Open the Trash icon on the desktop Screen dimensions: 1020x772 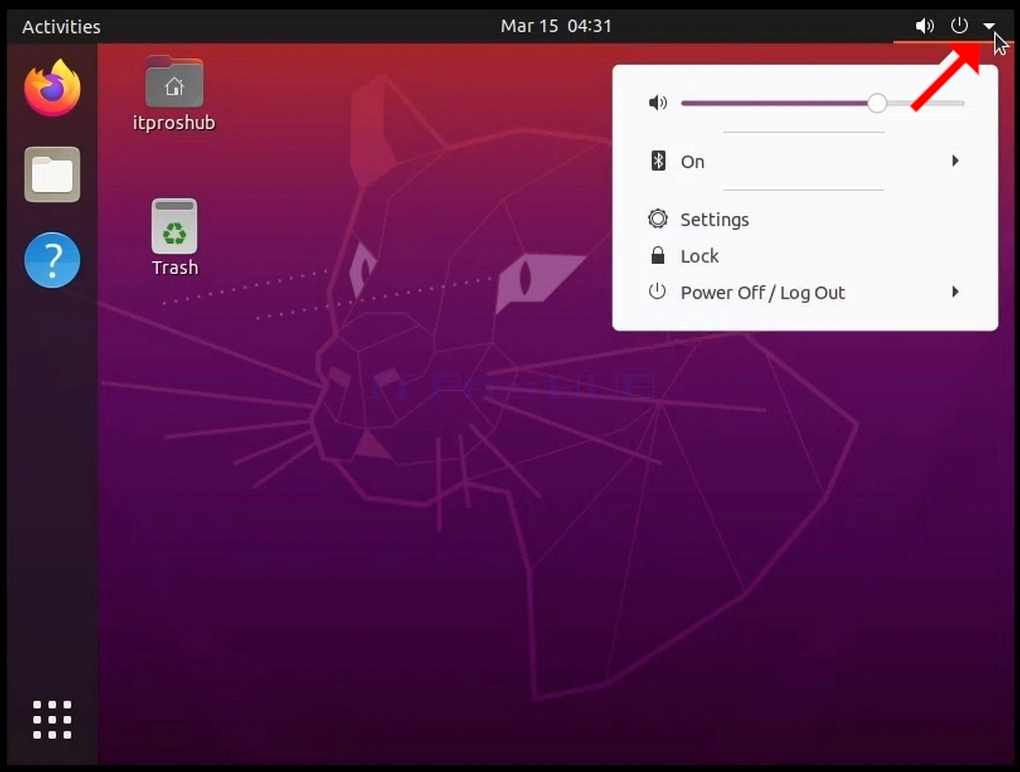(x=174, y=237)
